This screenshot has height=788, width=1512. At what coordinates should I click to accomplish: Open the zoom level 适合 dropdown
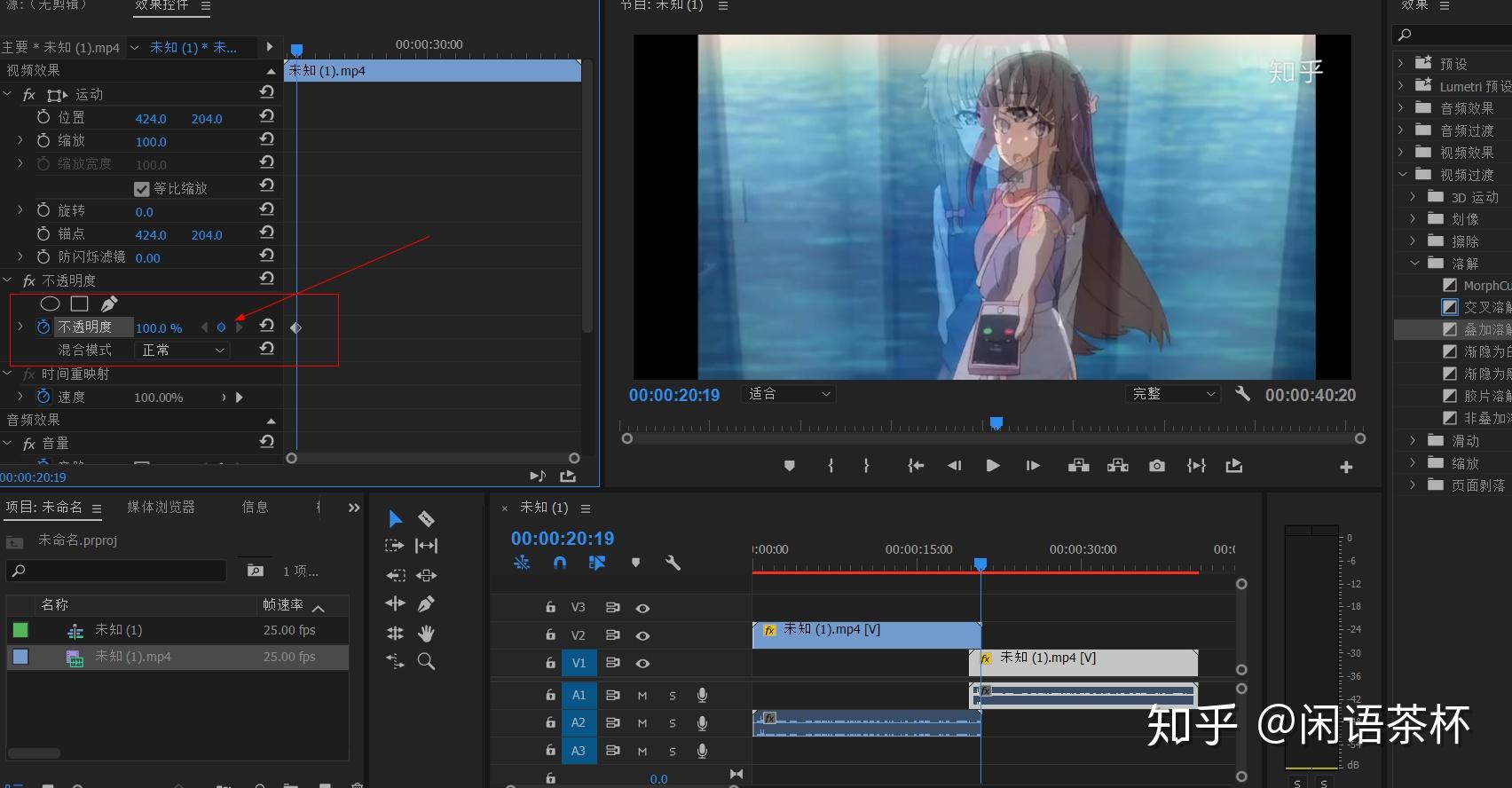click(x=788, y=394)
